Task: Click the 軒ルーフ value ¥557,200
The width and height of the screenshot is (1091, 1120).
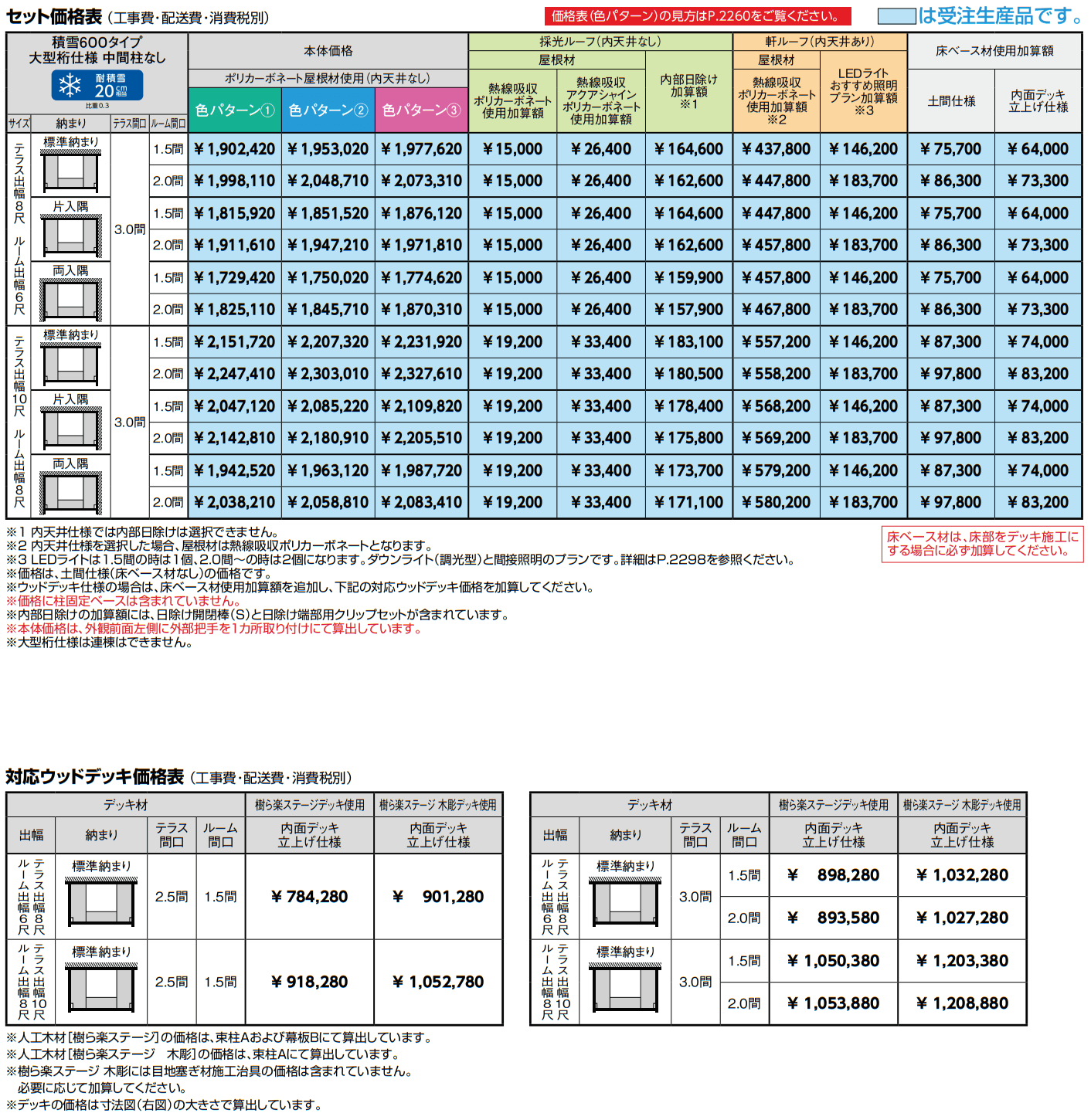Action: pos(776,341)
